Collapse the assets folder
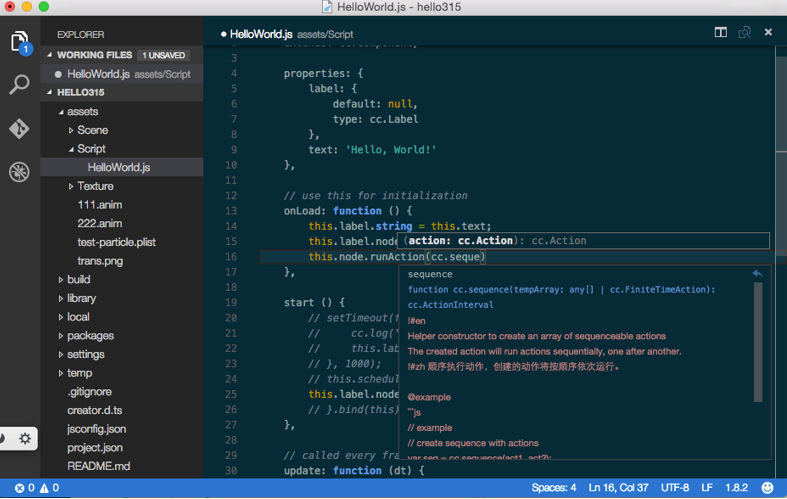 tap(61, 111)
